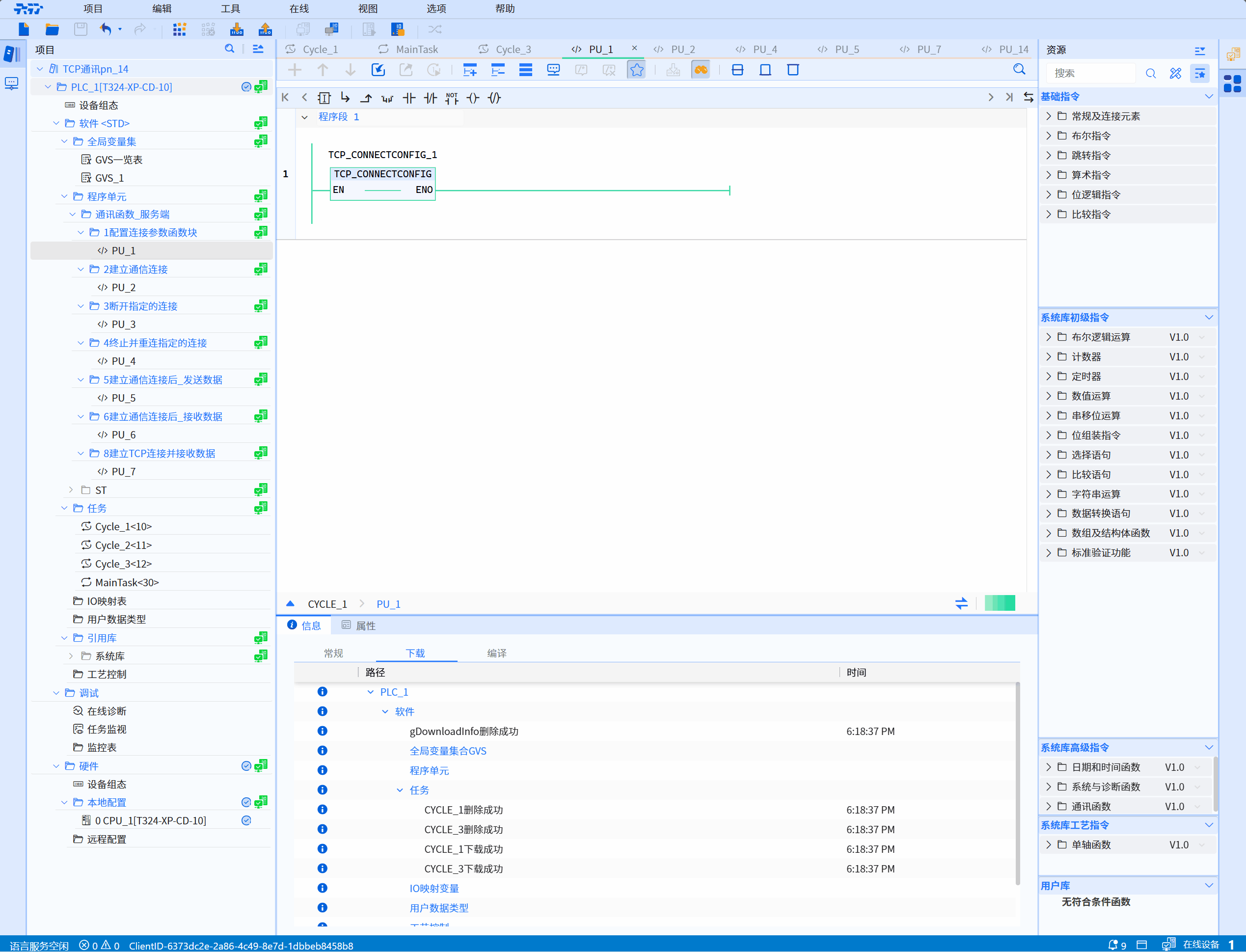Click the 全局变量集合GVS link
The width and height of the screenshot is (1246, 952).
click(448, 751)
